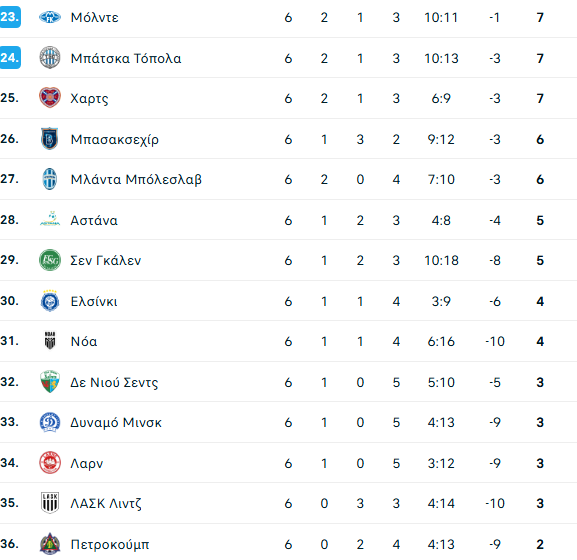577x560 pixels.
Task: Click the highlighted rank 24 badge
Action: 10,58
